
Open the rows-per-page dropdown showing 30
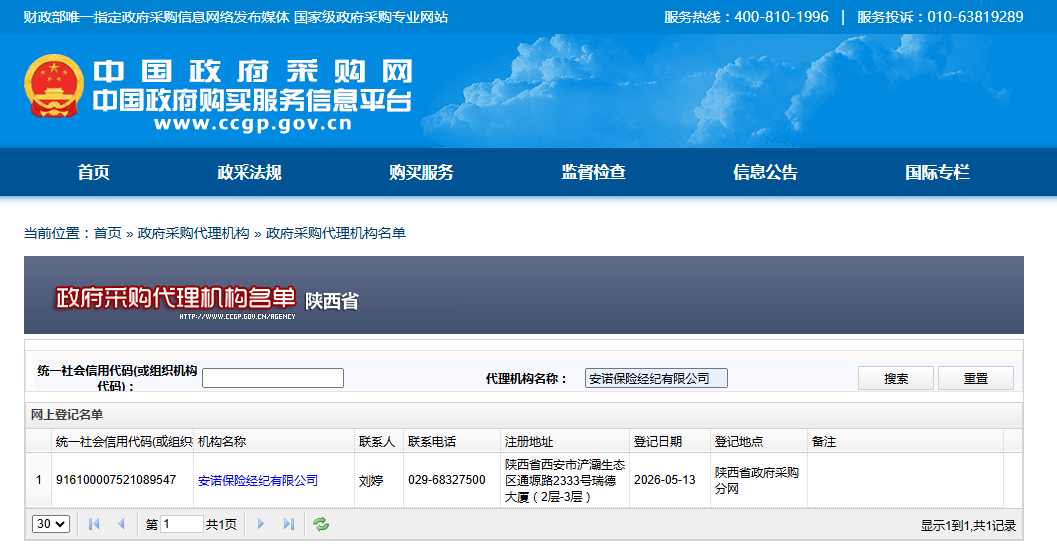coord(51,524)
